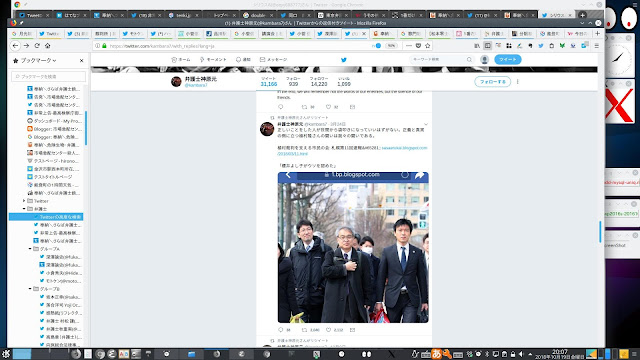Viewport: 640px width, 360px height.
Task: Click the Evernote elephant extension icon
Action: click(x=530, y=46)
